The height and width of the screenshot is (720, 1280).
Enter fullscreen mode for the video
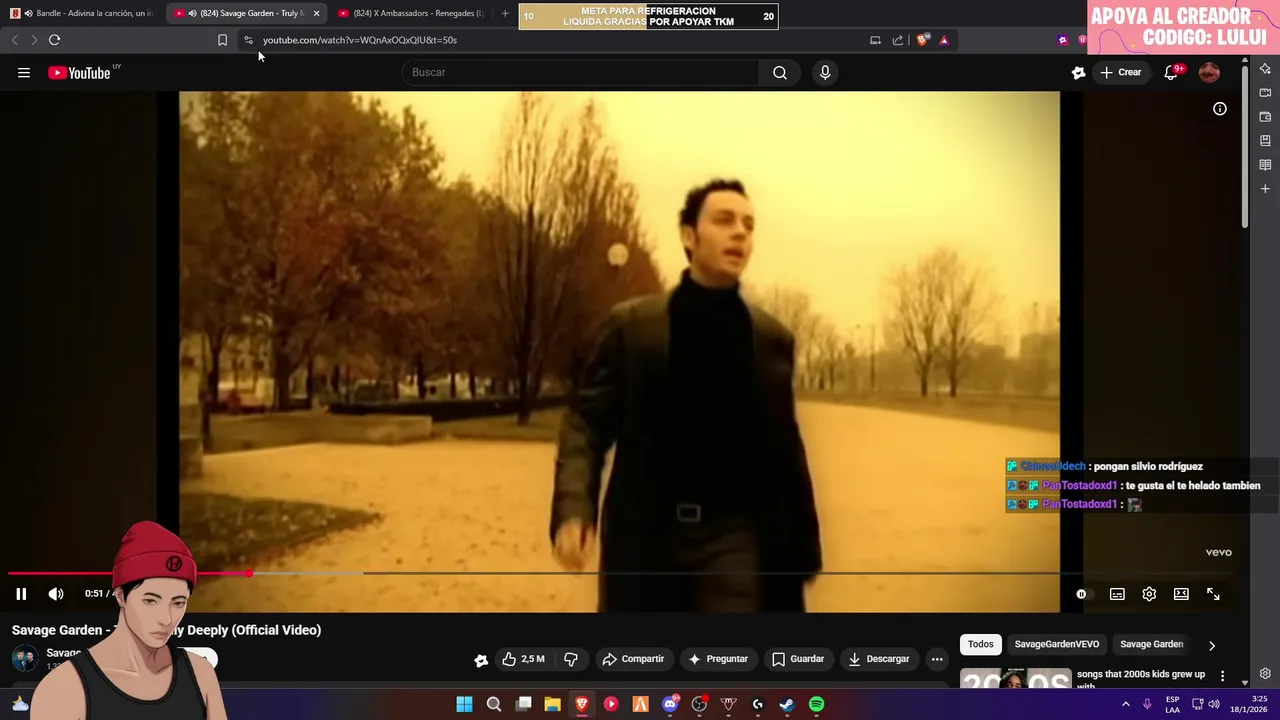(1213, 594)
